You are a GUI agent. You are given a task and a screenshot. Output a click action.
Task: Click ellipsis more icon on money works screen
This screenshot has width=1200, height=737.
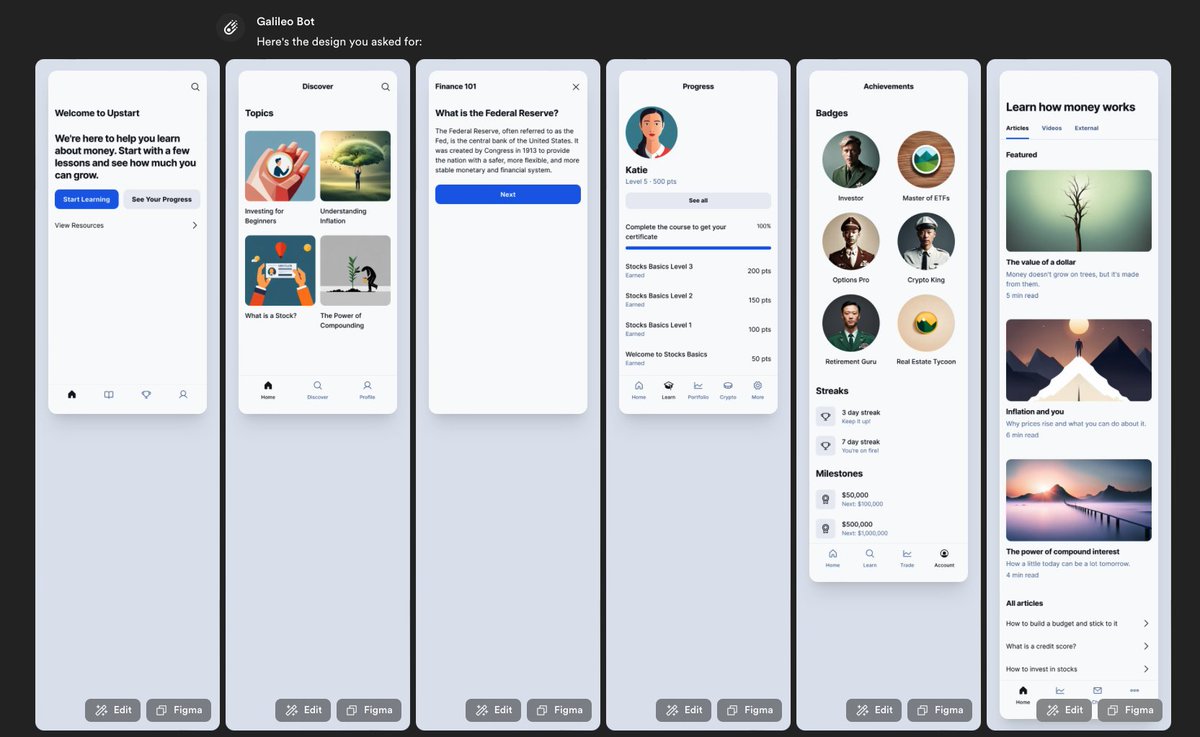(x=1134, y=690)
